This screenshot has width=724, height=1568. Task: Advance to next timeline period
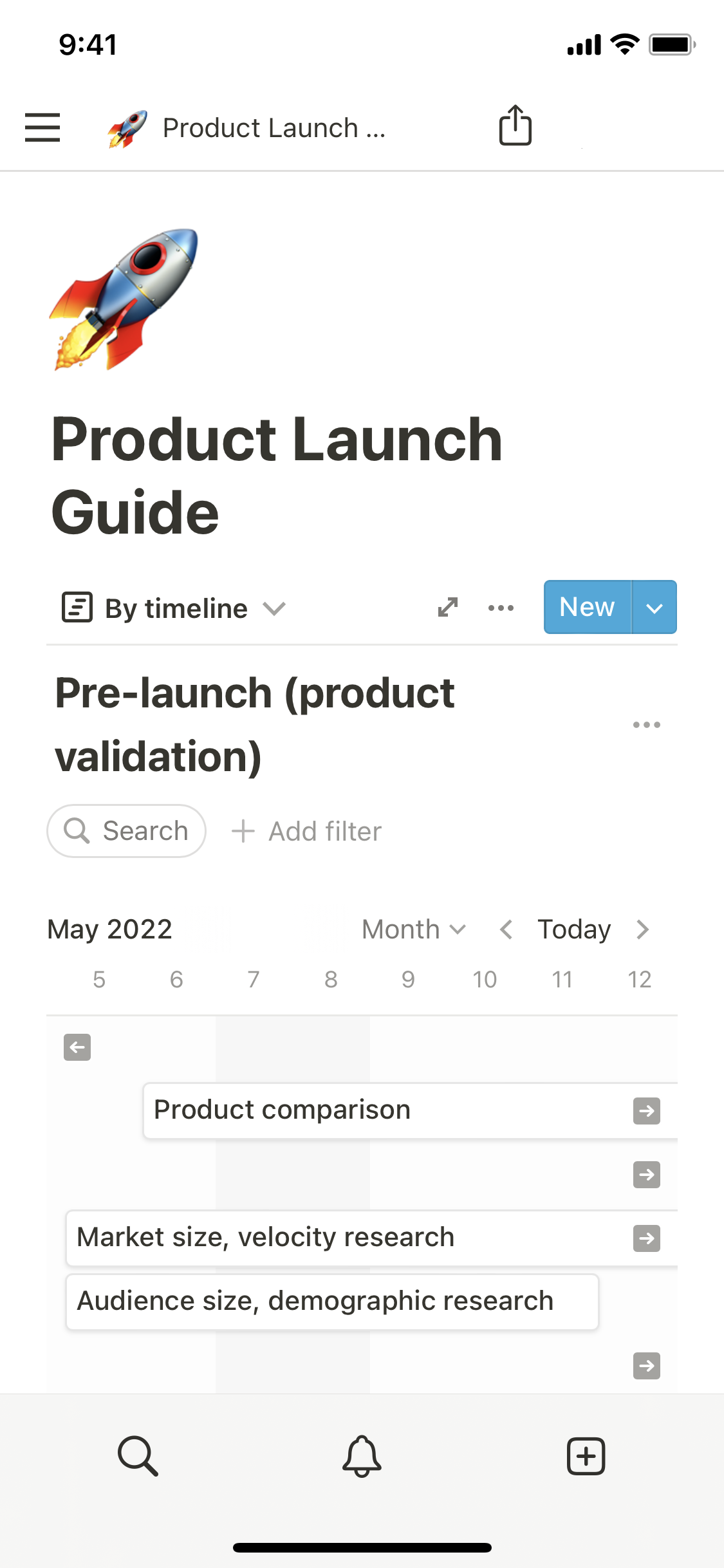[x=642, y=929]
